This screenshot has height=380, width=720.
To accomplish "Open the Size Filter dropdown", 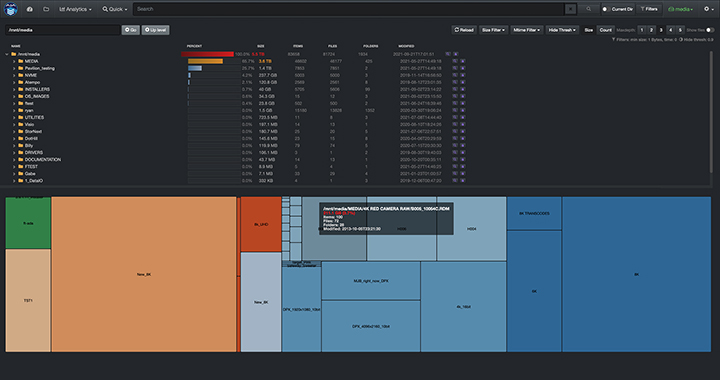I will (493, 30).
